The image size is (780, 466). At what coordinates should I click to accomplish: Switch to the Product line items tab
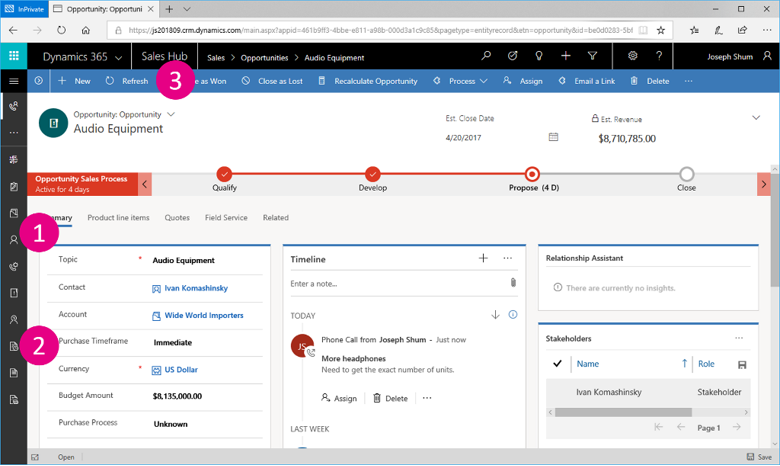click(x=118, y=217)
